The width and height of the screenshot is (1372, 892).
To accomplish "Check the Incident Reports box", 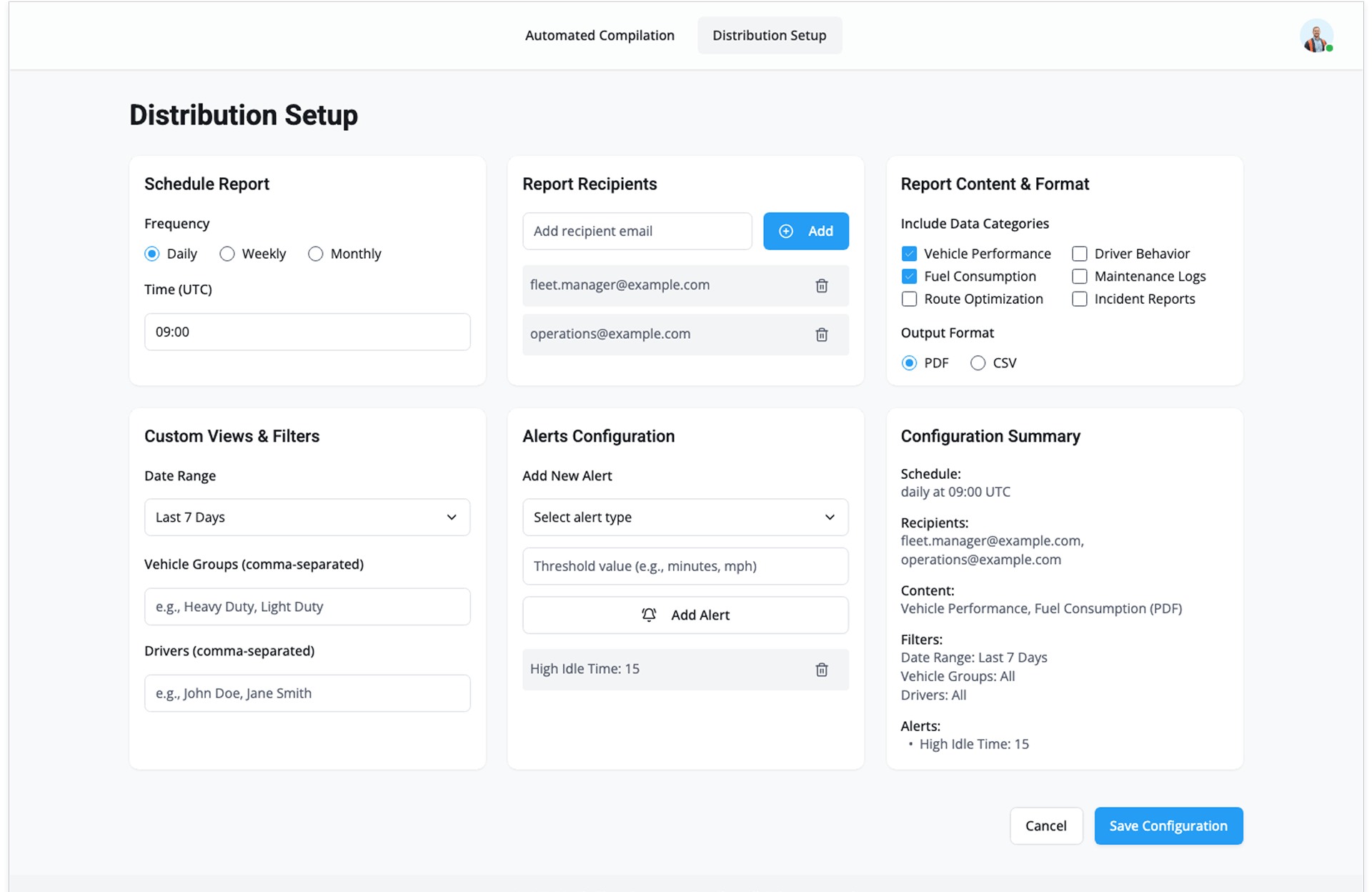I will click(x=1080, y=299).
